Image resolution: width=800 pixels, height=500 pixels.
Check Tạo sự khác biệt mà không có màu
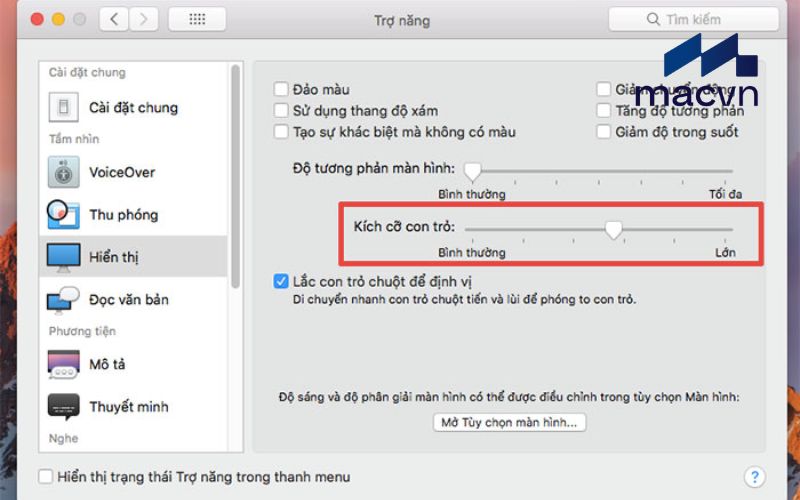pyautogui.click(x=281, y=132)
